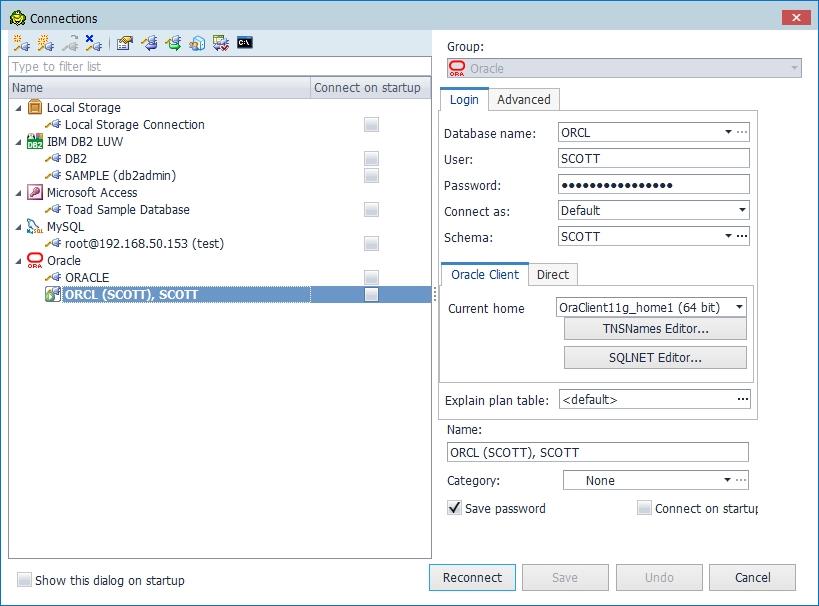Open the TNSNames Editor
The height and width of the screenshot is (606, 819).
point(655,329)
